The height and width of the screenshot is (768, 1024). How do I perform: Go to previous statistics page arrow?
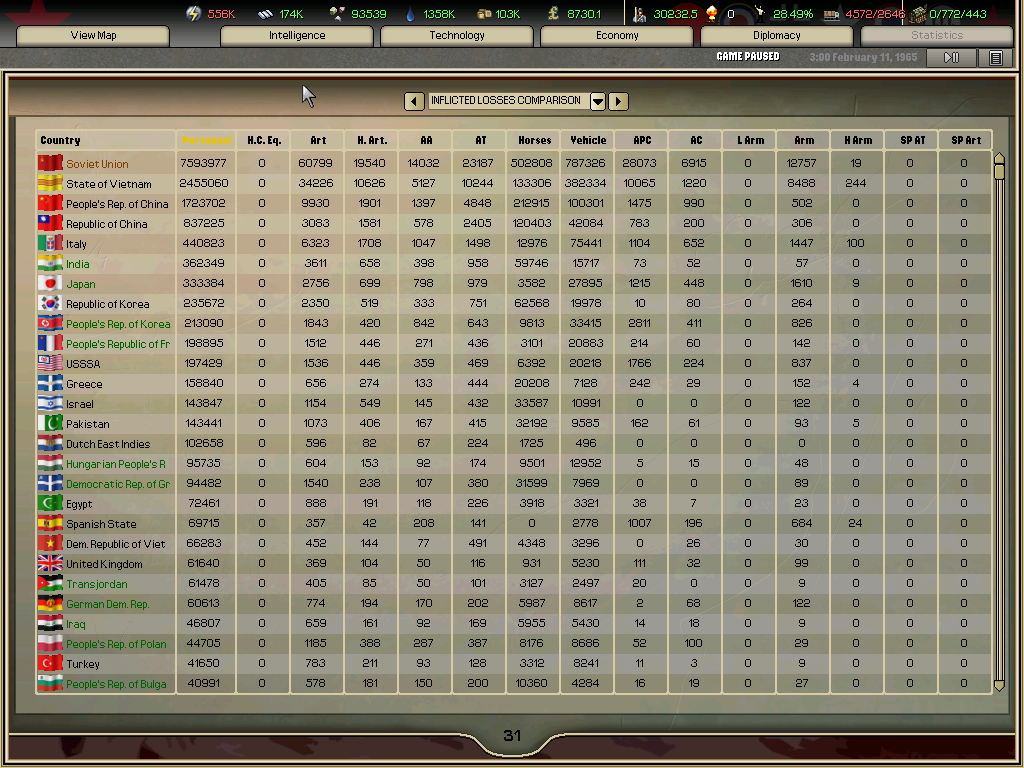tap(414, 101)
